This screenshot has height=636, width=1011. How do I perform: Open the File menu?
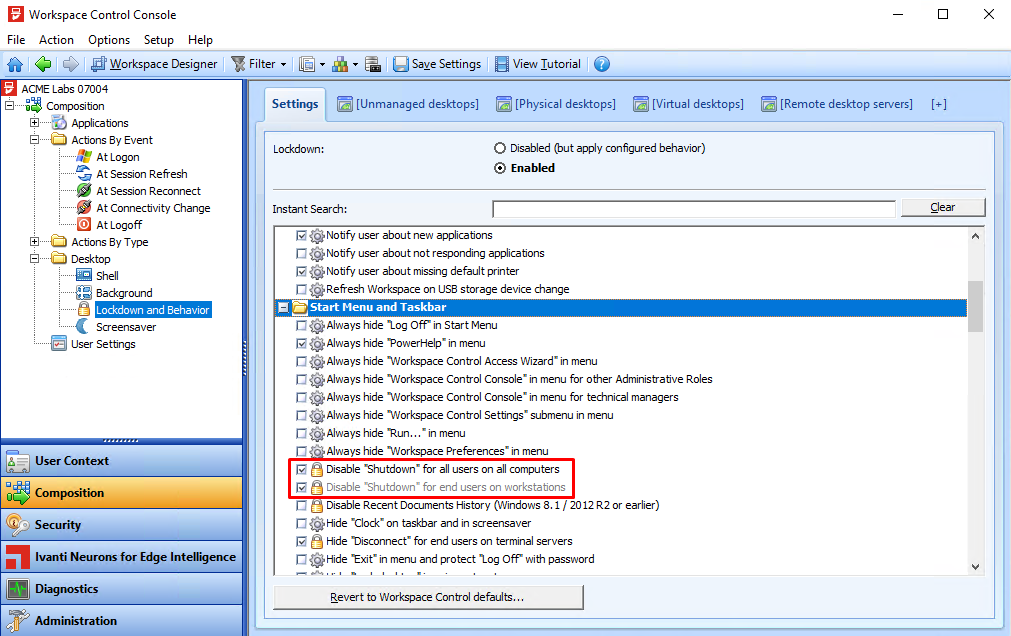[16, 40]
